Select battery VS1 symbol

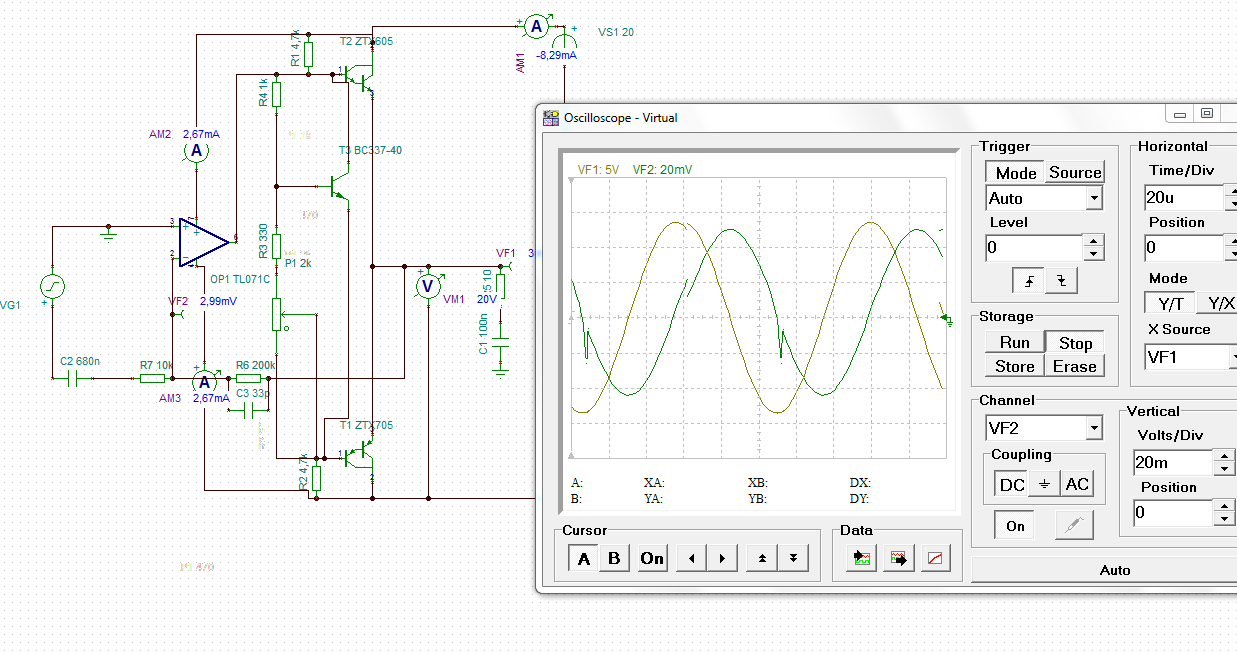567,42
